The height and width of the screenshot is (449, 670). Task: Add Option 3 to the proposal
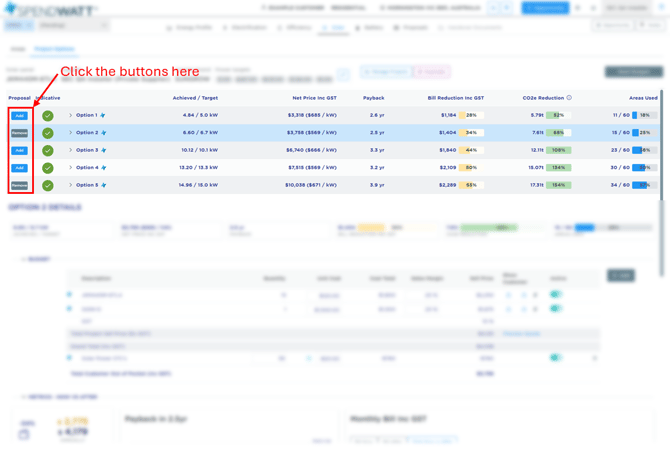click(x=19, y=151)
